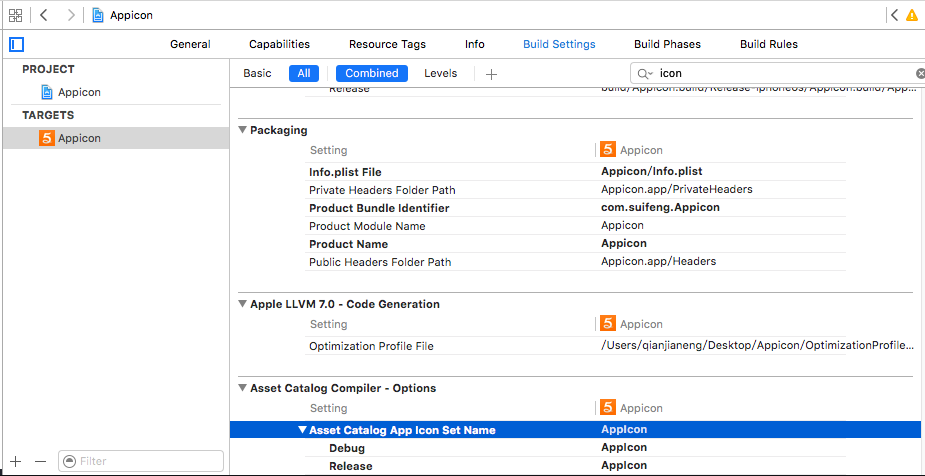Open the search magnifier options
925x476 pixels.
click(644, 74)
